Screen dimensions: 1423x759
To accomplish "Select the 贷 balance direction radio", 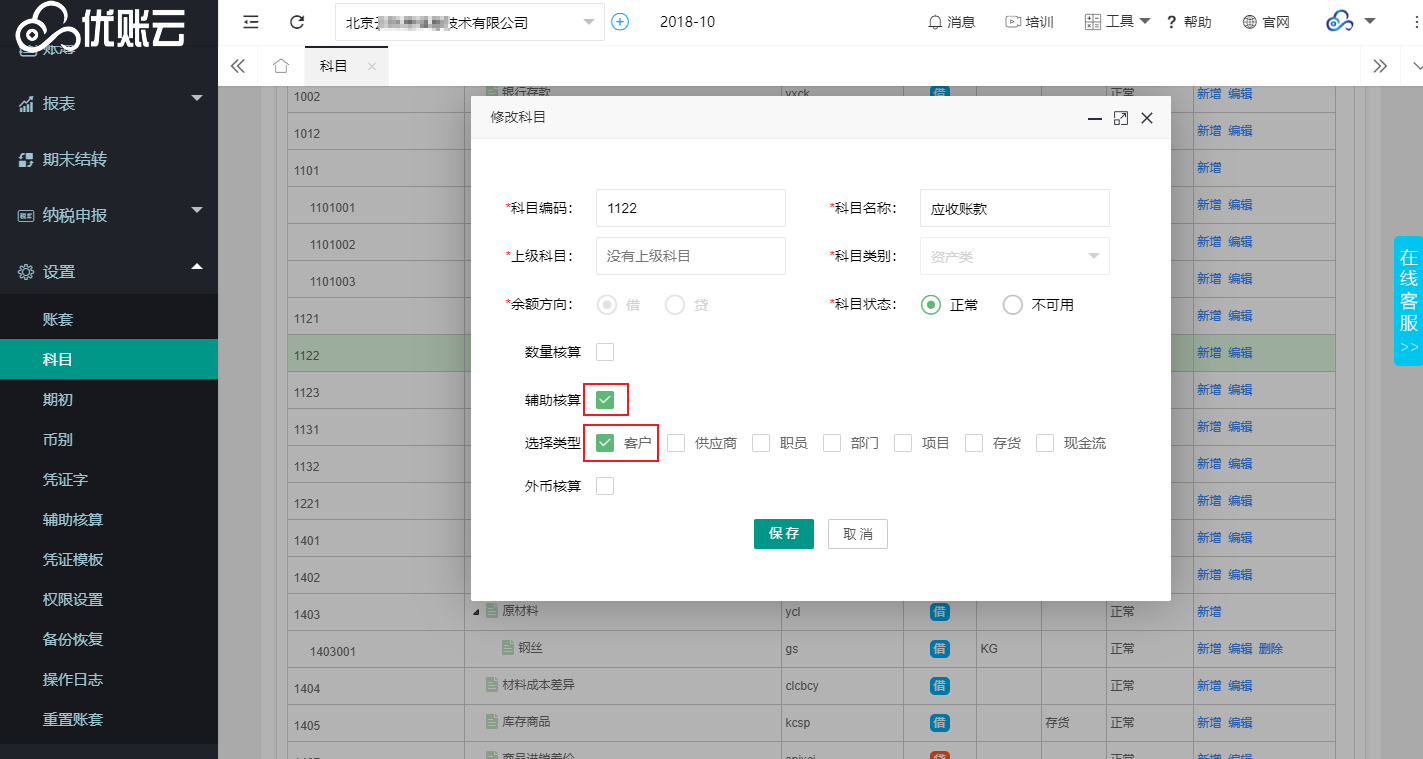I will pos(675,305).
